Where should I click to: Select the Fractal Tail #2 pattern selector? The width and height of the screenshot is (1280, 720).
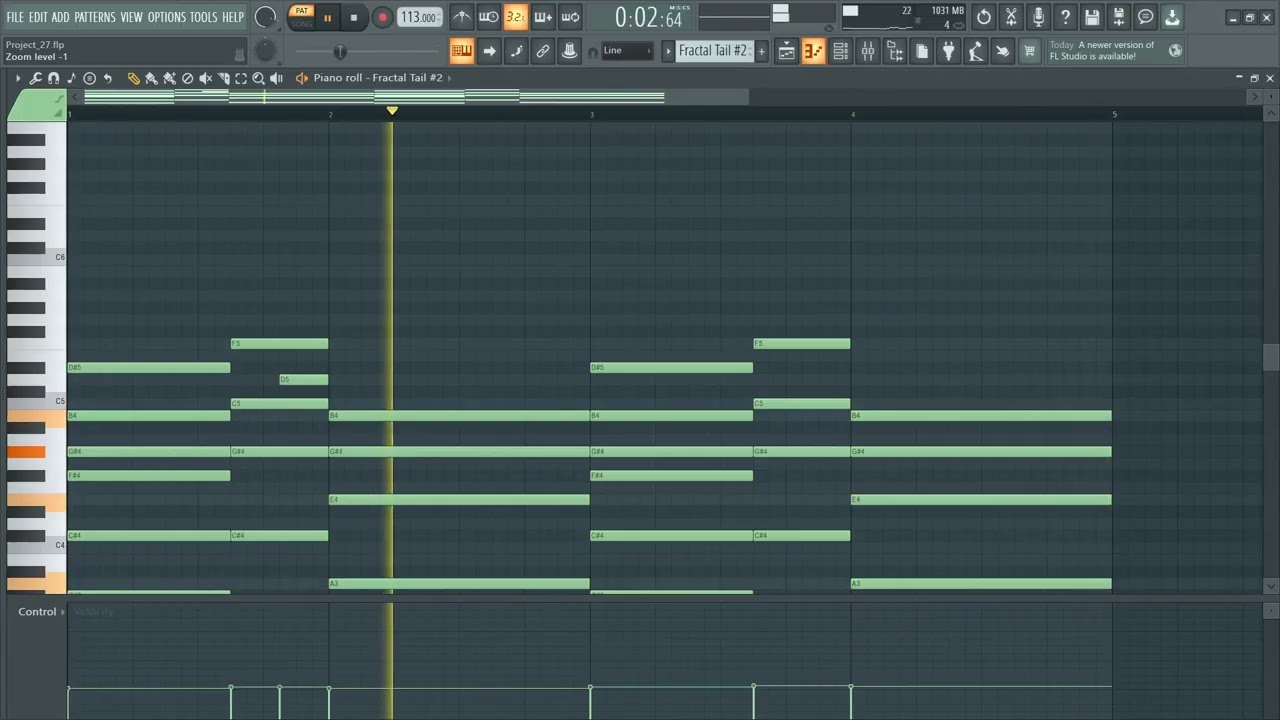(714, 51)
